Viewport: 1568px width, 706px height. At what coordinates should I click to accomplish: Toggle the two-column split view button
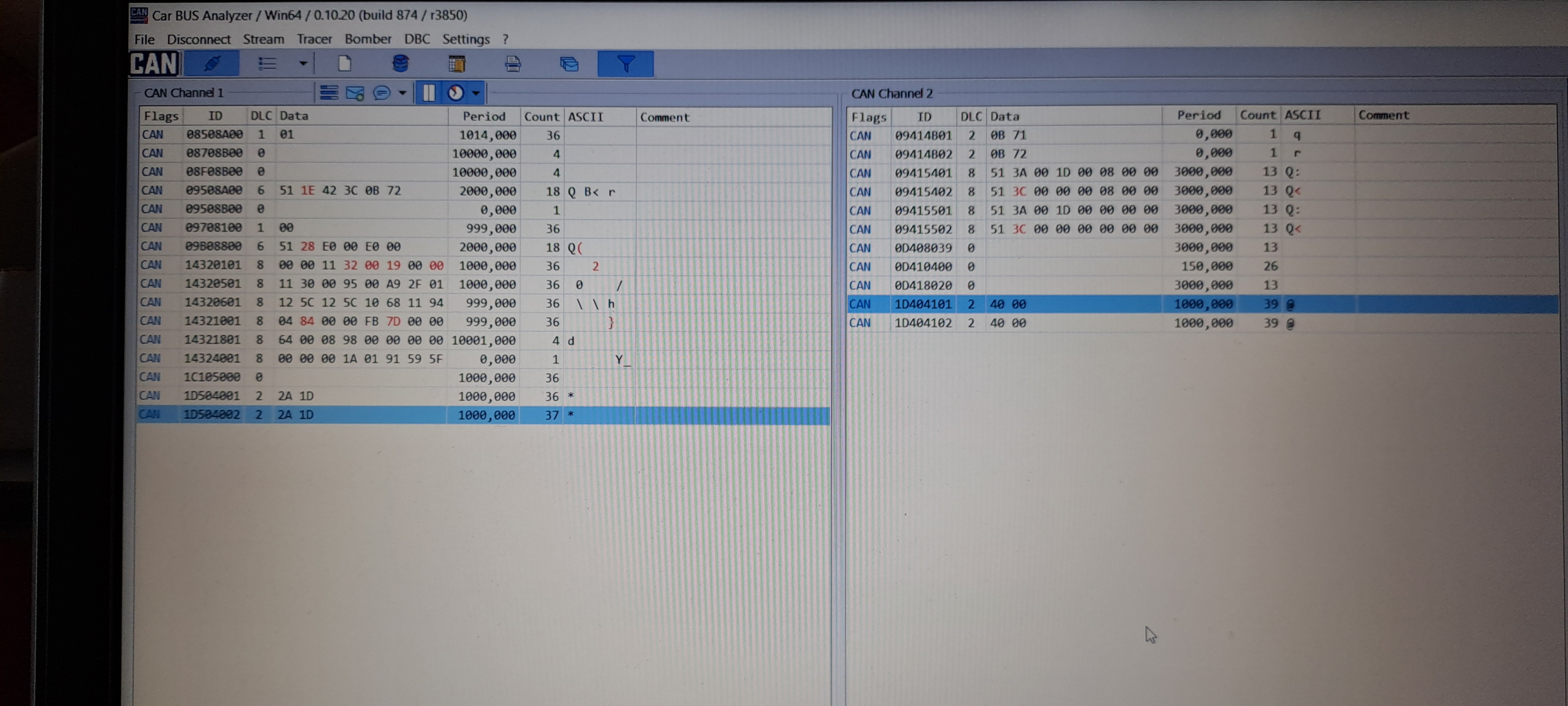pyautogui.click(x=428, y=93)
